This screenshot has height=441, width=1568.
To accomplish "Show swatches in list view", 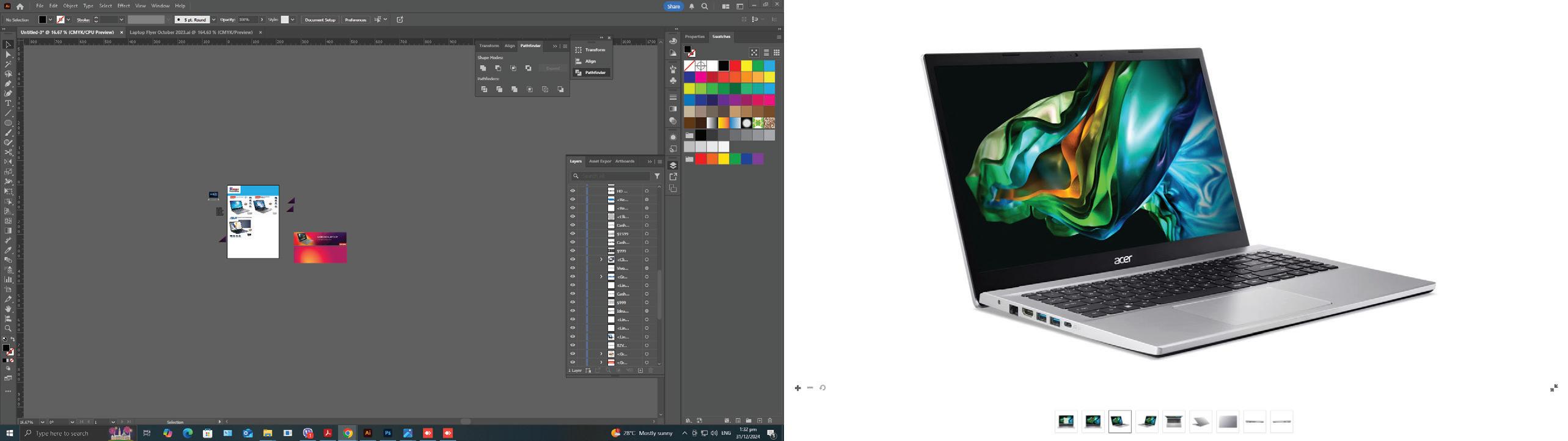I will coord(766,53).
